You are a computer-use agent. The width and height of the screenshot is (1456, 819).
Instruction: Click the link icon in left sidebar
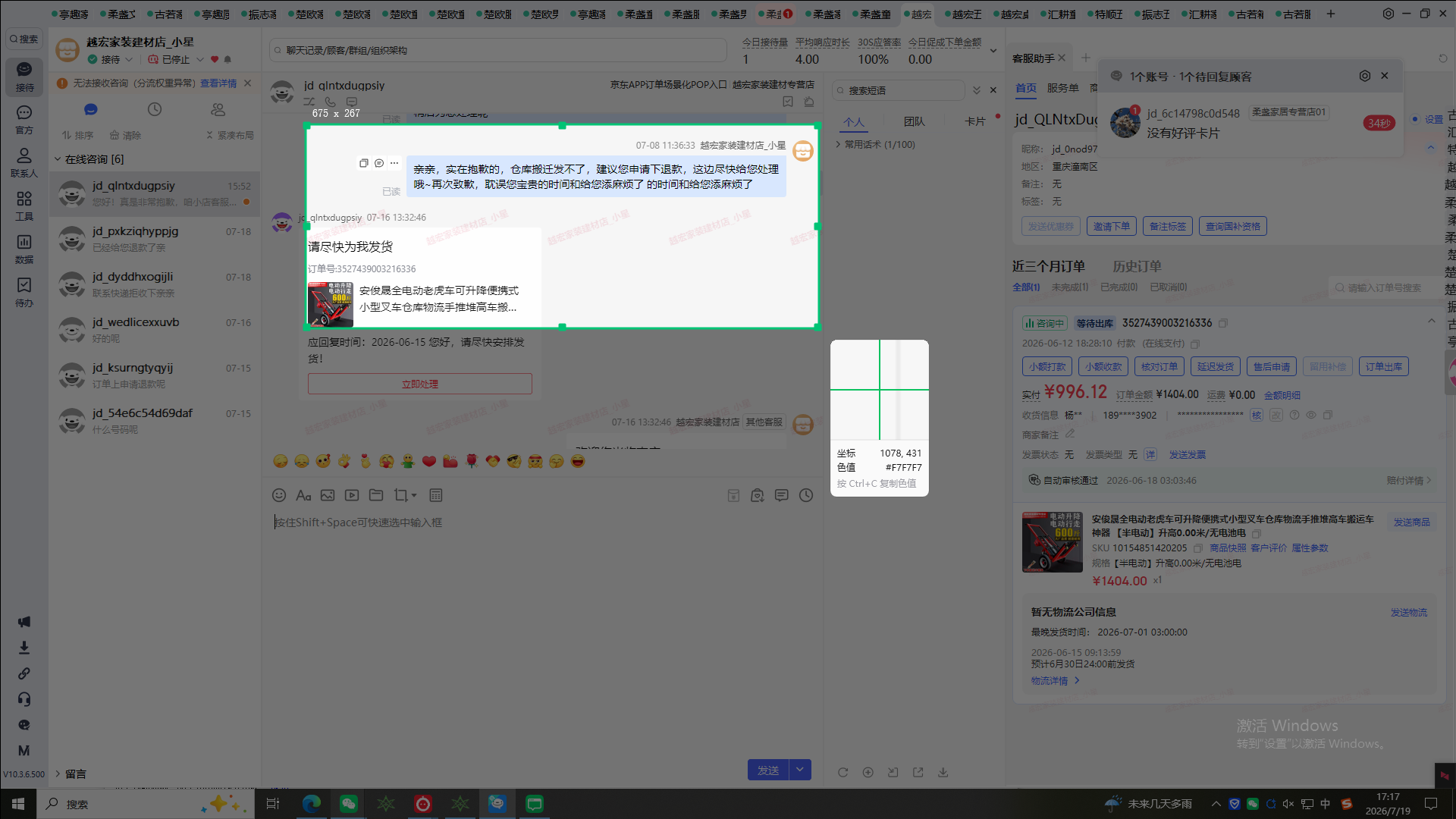(x=24, y=673)
